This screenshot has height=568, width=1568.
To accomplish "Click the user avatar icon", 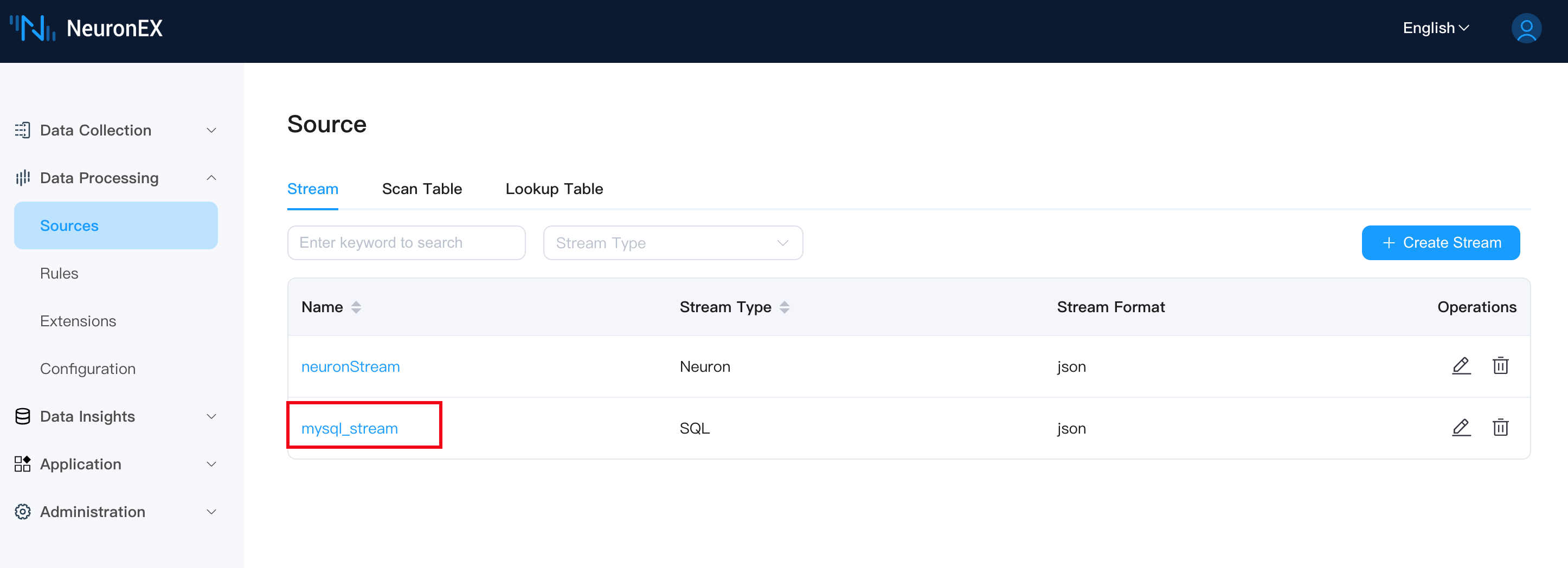I will [x=1526, y=28].
